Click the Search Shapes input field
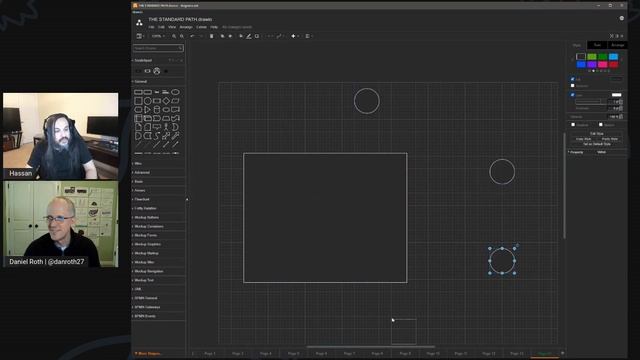Image resolution: width=640 pixels, height=360 pixels. [x=158, y=48]
